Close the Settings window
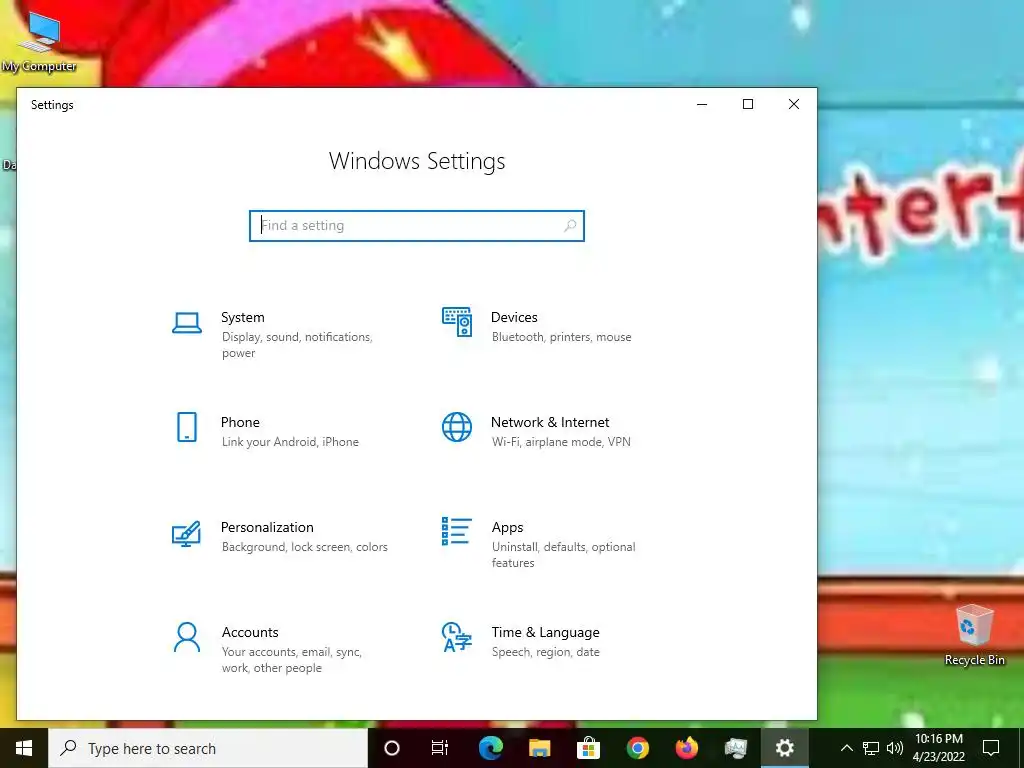This screenshot has height=768, width=1024. tap(793, 104)
